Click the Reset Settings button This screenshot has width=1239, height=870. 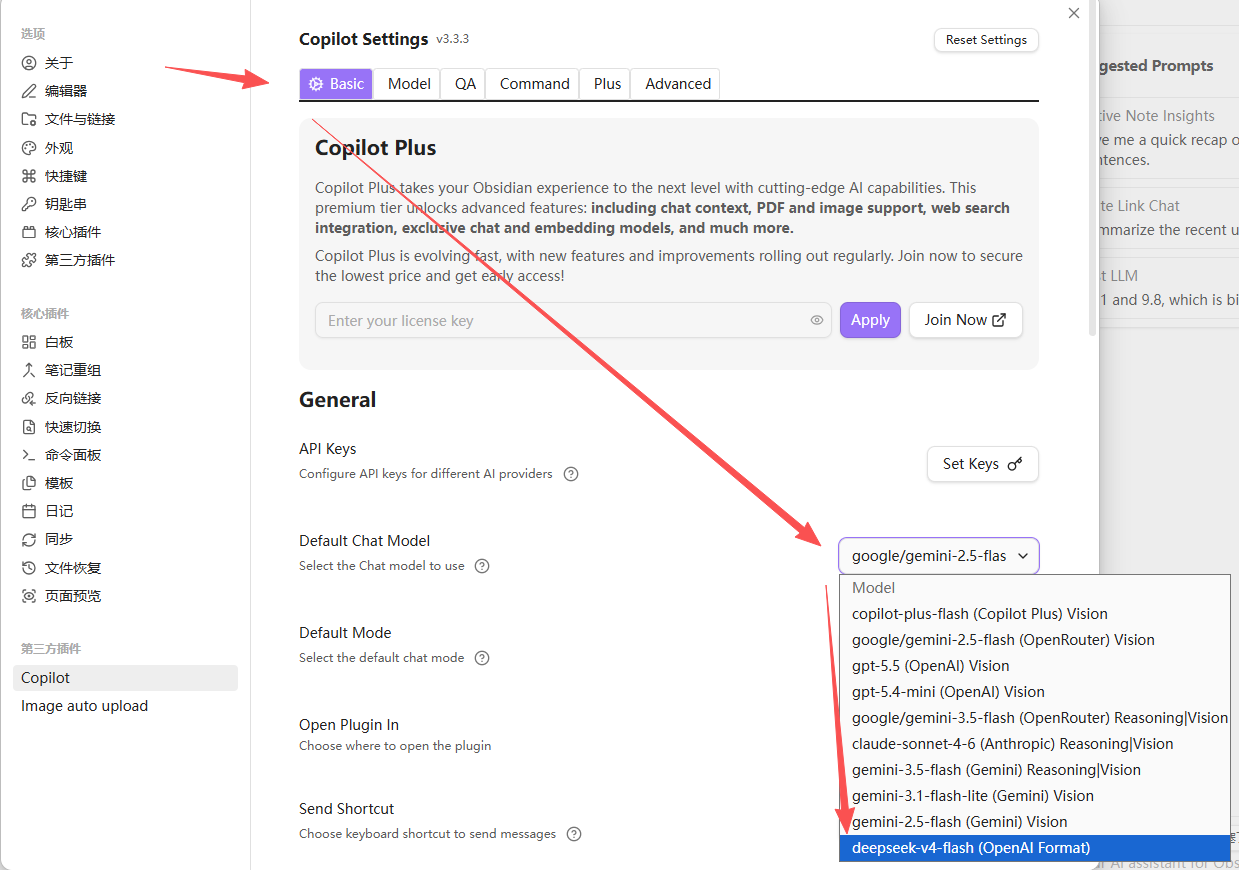(986, 40)
